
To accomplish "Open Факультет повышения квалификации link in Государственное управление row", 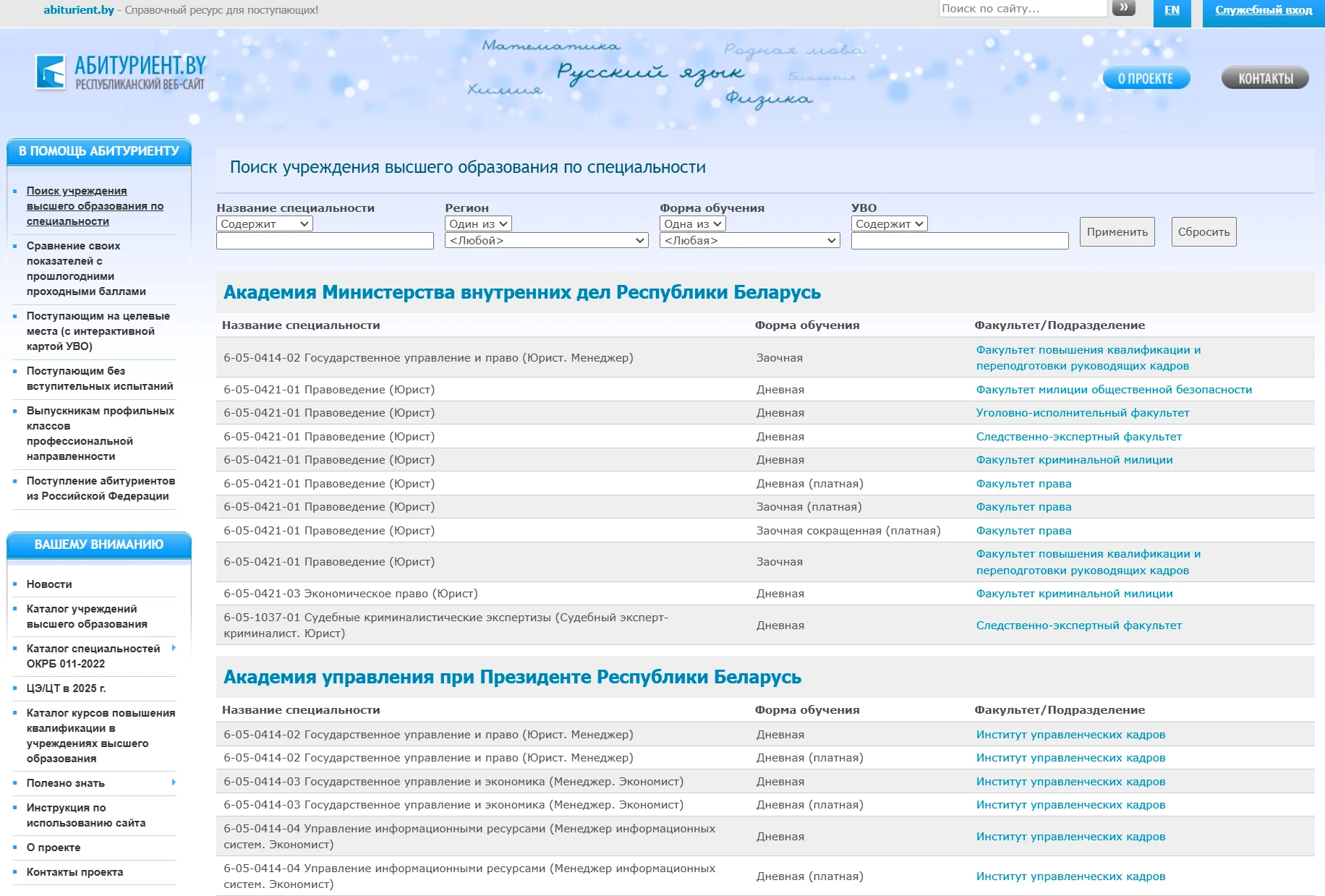I will click(1088, 358).
